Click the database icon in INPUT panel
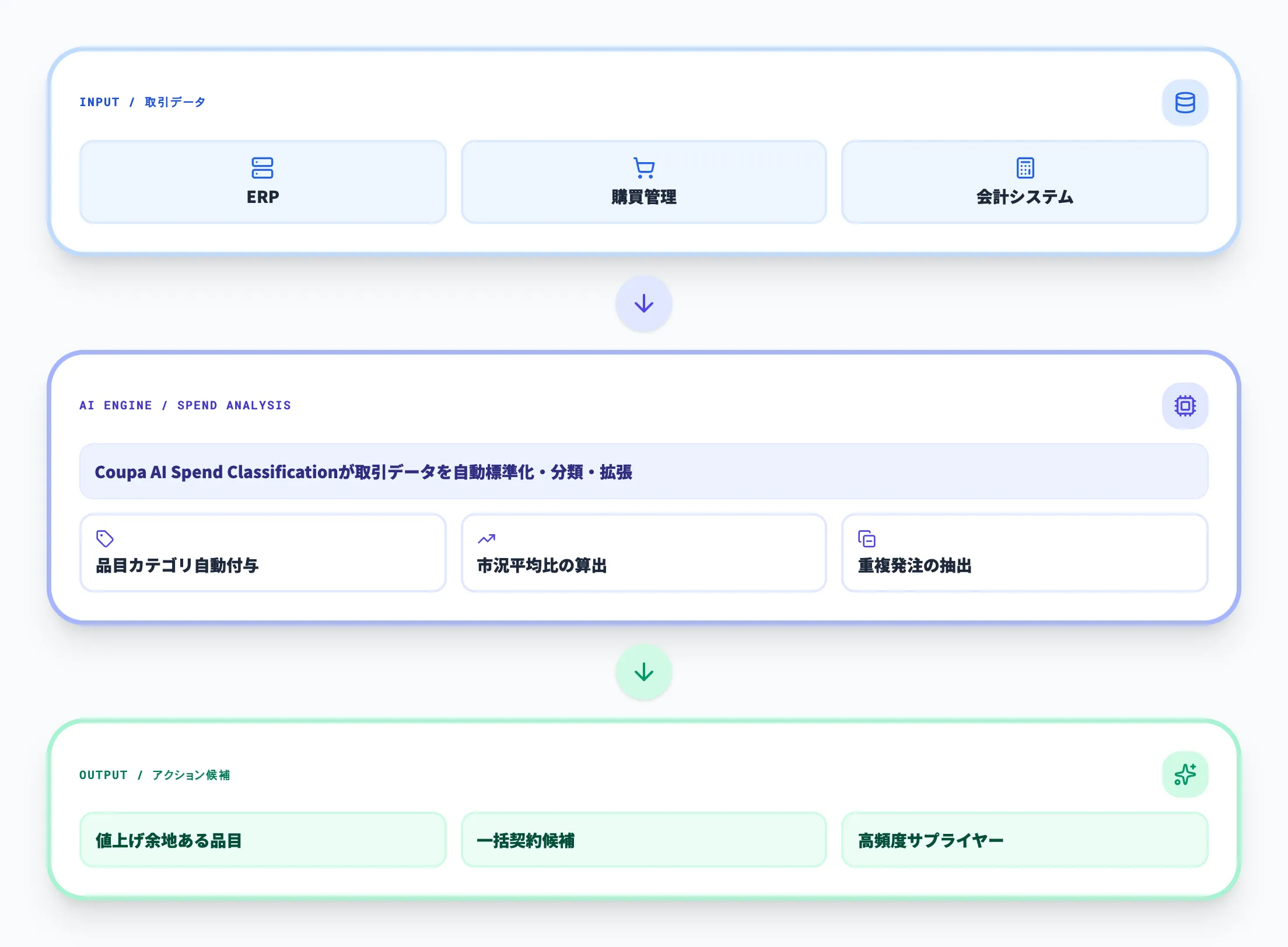Image resolution: width=1288 pixels, height=947 pixels. pyautogui.click(x=1185, y=103)
